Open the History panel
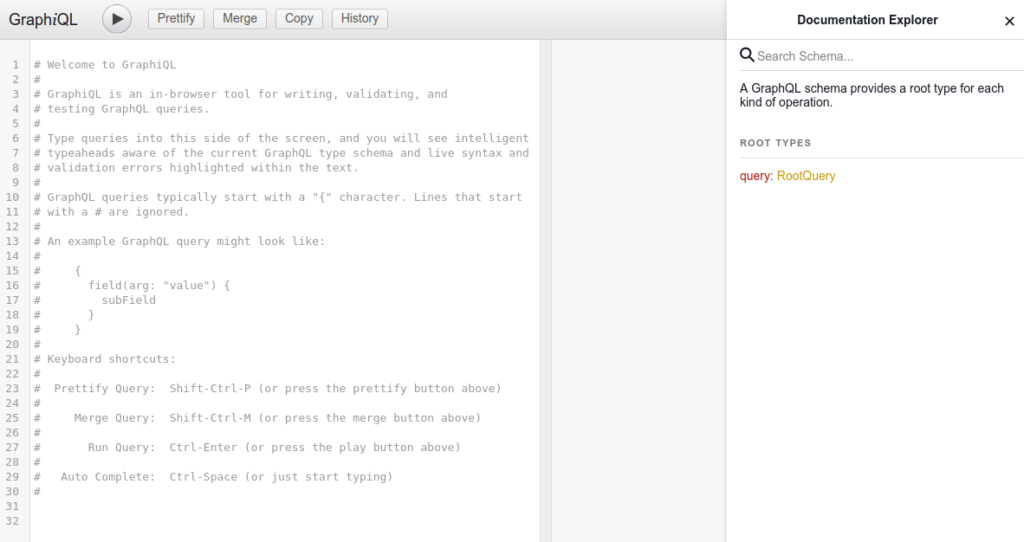This screenshot has height=542, width=1024. 360,18
